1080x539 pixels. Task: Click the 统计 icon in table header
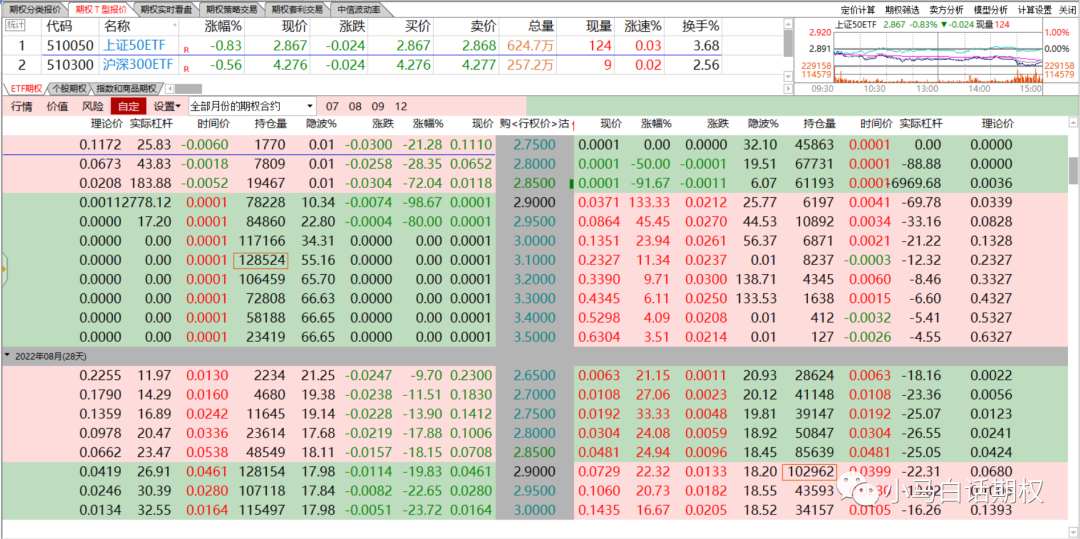click(16, 26)
